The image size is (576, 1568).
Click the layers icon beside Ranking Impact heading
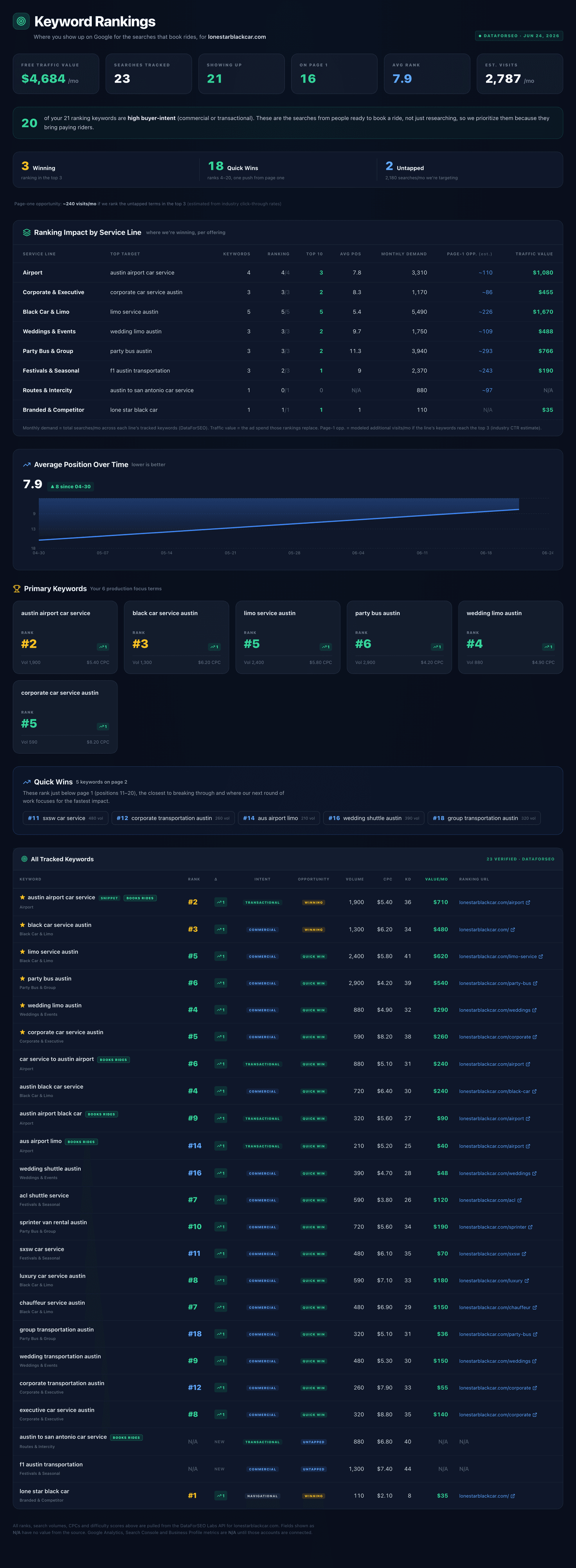(x=27, y=232)
